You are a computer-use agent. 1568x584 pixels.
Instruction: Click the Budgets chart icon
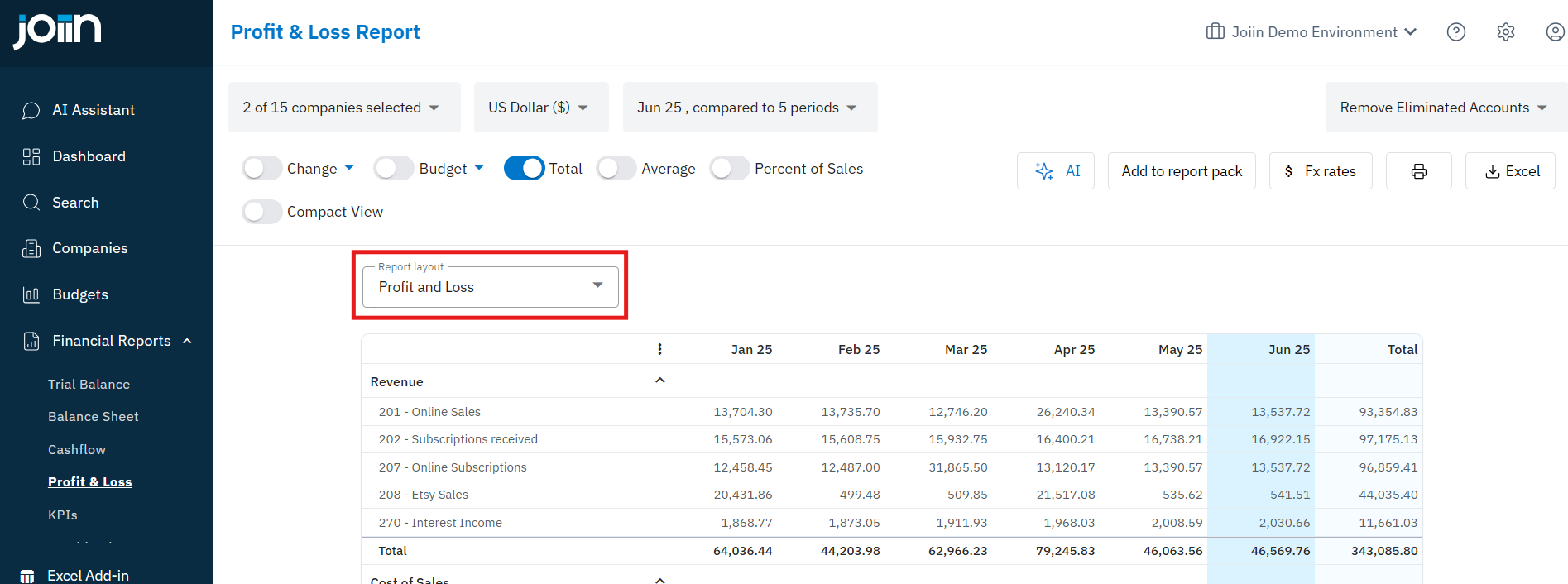31,294
